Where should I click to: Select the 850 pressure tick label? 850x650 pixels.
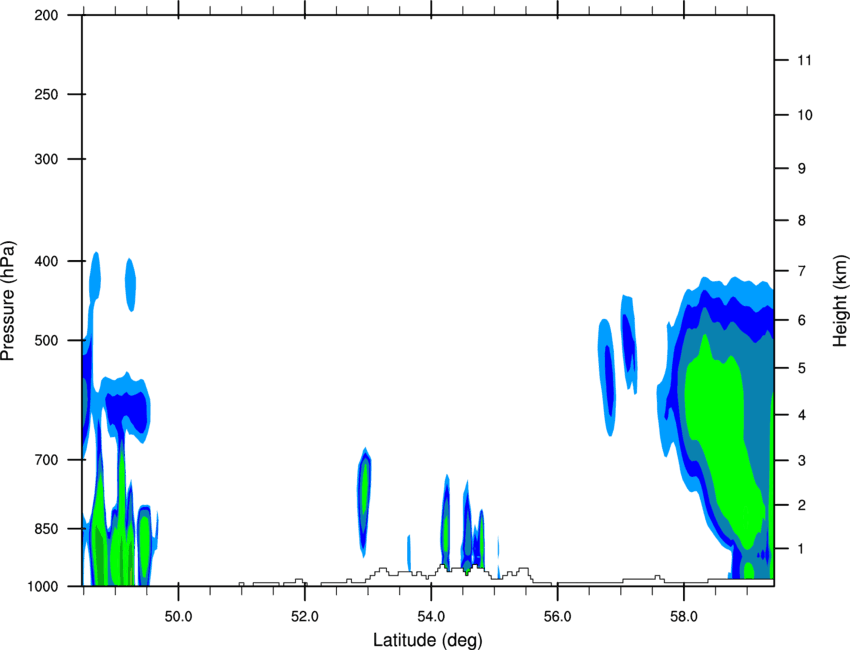46,529
